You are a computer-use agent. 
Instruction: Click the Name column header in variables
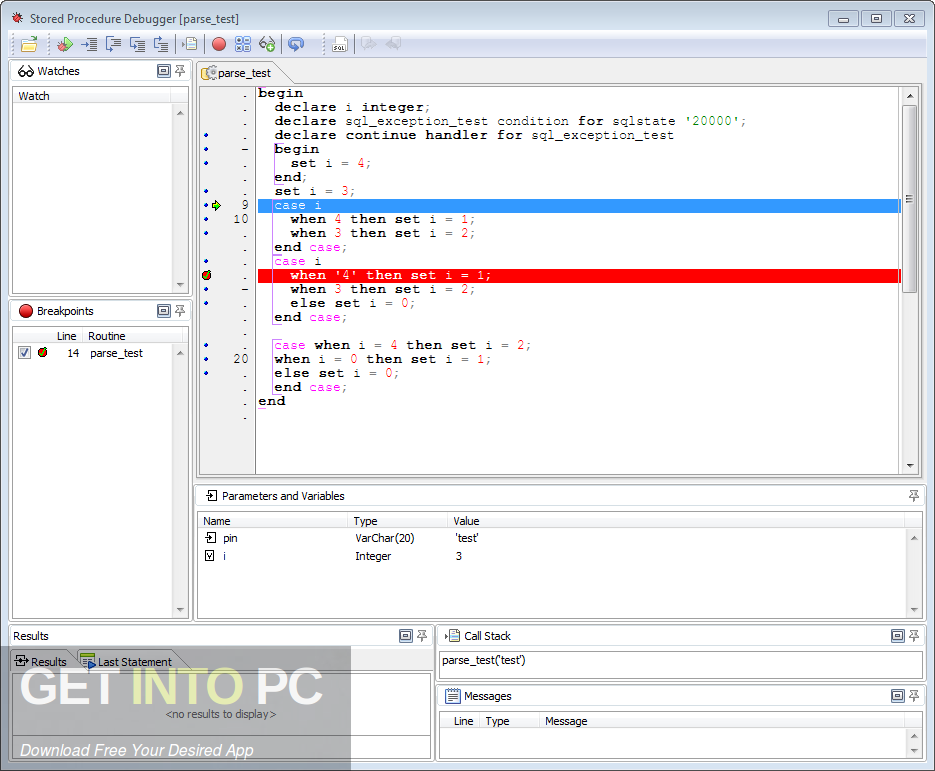(x=273, y=521)
